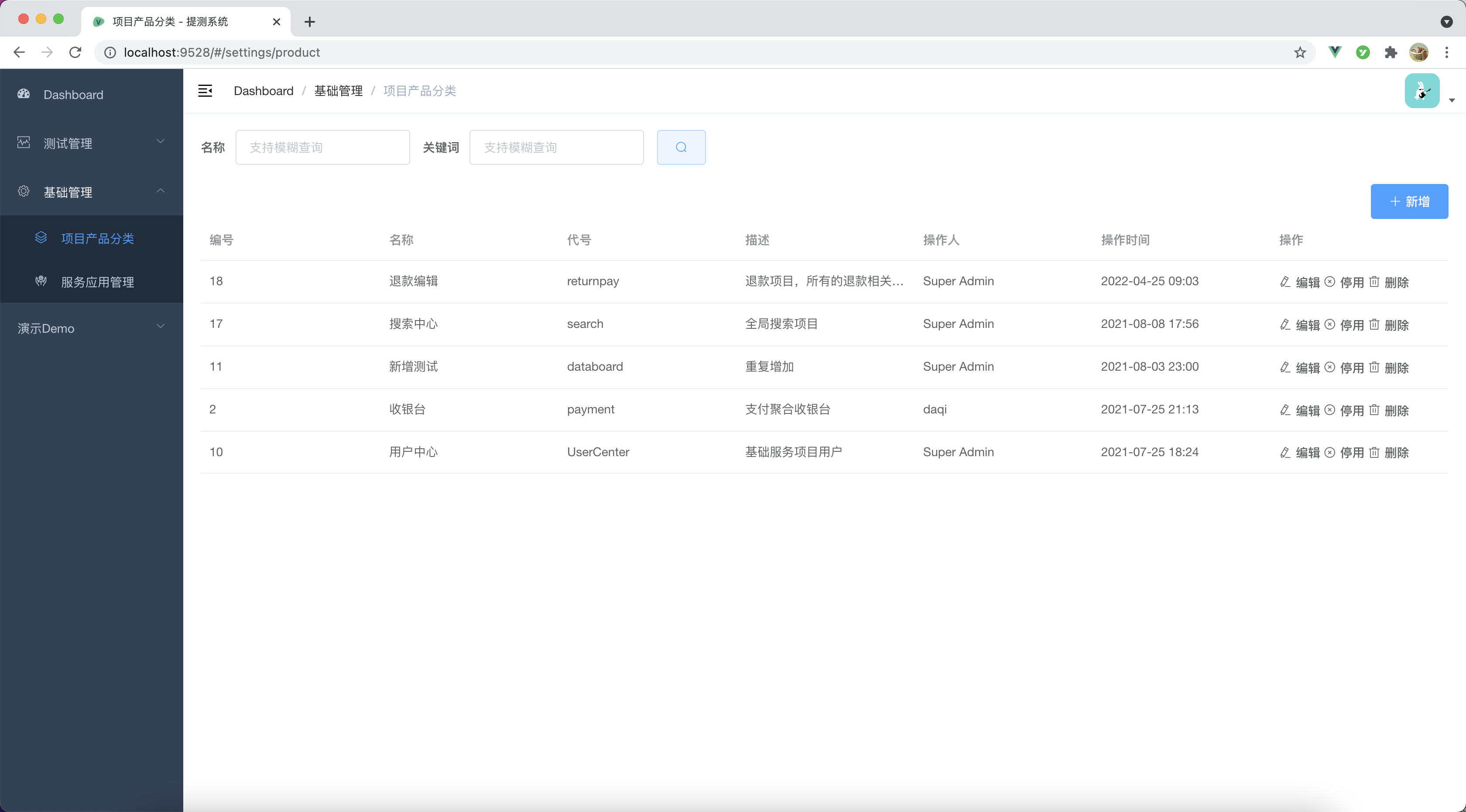
Task: Click the 项目产品分类 layers icon
Action: point(41,238)
